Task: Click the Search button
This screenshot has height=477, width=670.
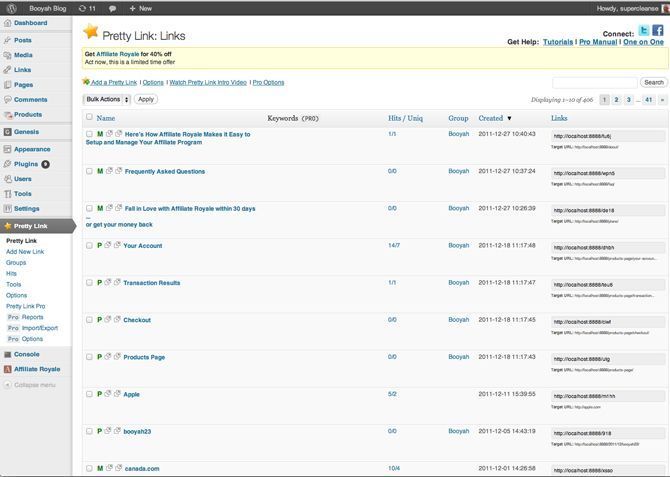Action: click(x=654, y=82)
